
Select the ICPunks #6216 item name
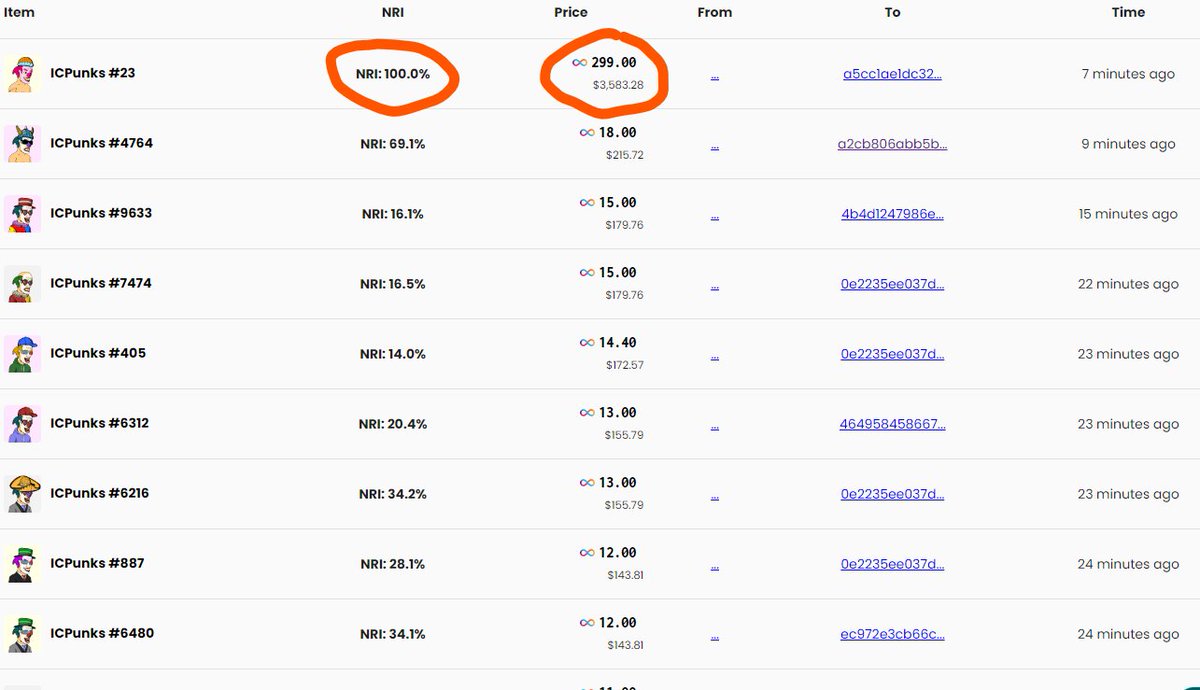tap(100, 493)
